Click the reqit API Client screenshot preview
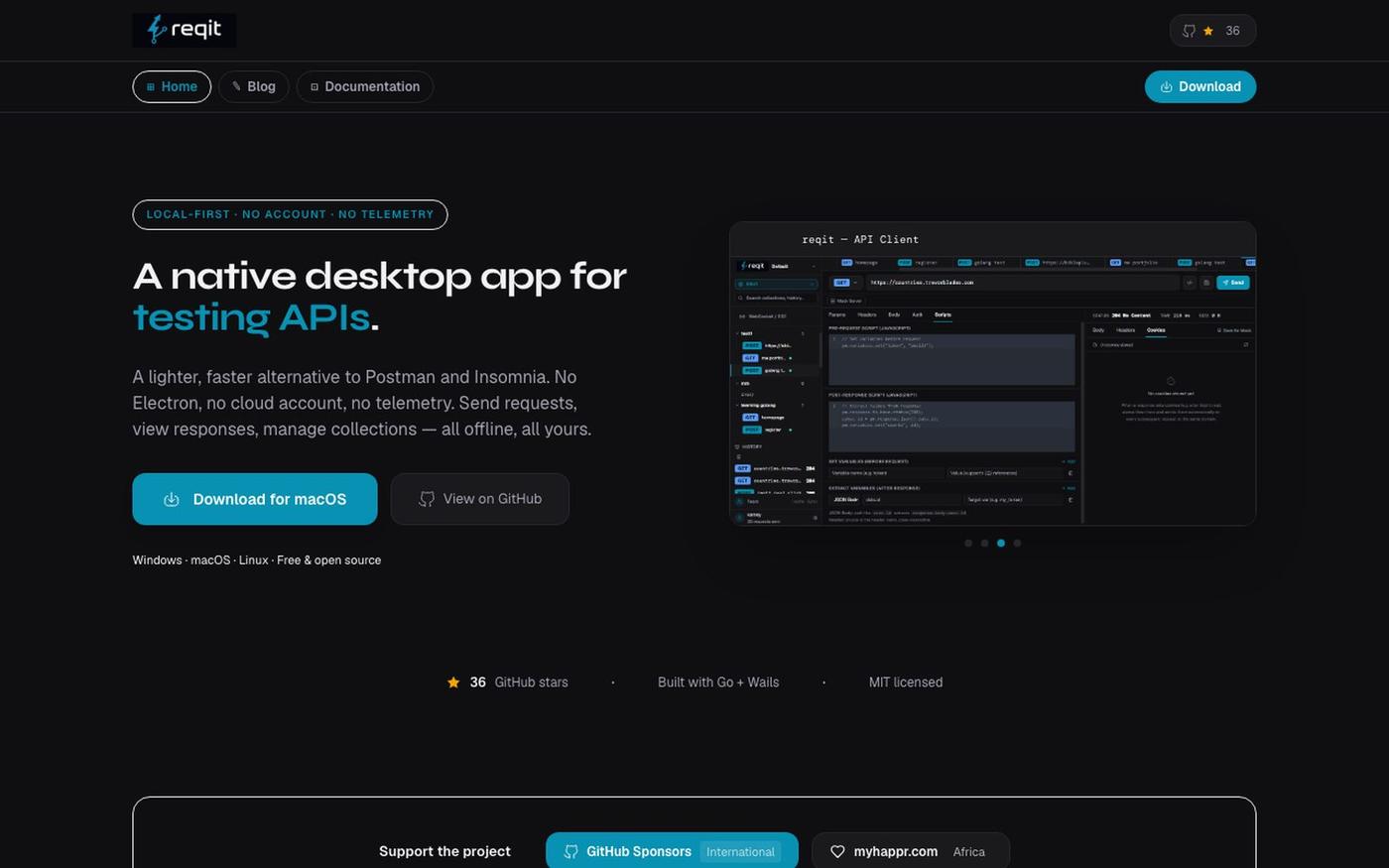This screenshot has height=868, width=1389. point(992,373)
